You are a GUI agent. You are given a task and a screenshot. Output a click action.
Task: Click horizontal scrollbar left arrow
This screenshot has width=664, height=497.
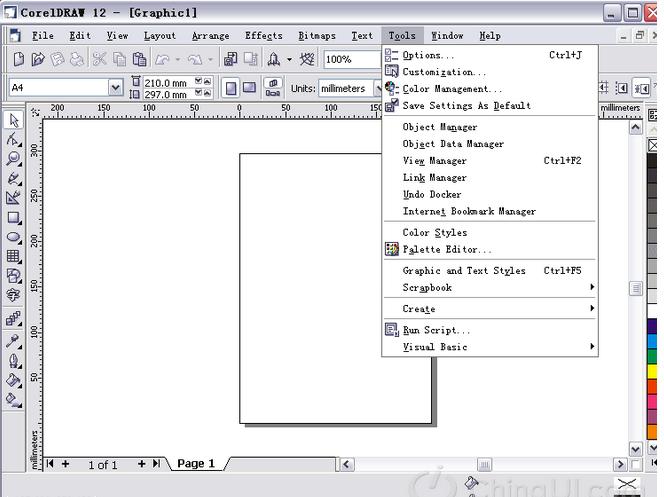click(x=346, y=464)
